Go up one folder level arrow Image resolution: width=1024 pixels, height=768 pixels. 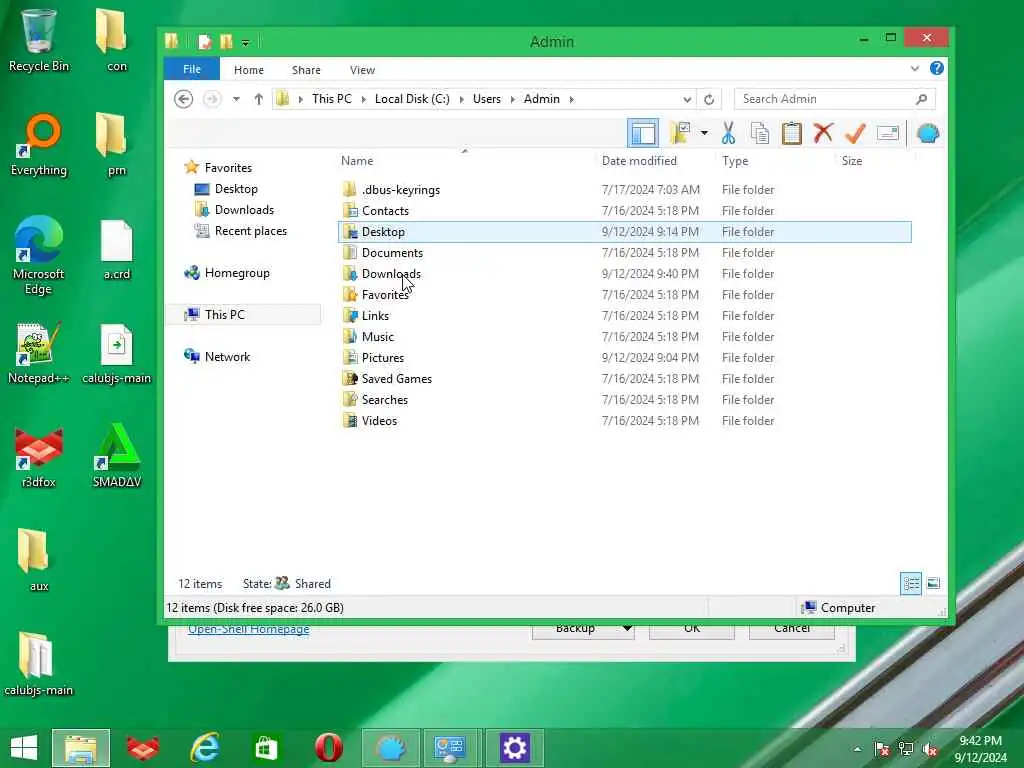coord(259,99)
